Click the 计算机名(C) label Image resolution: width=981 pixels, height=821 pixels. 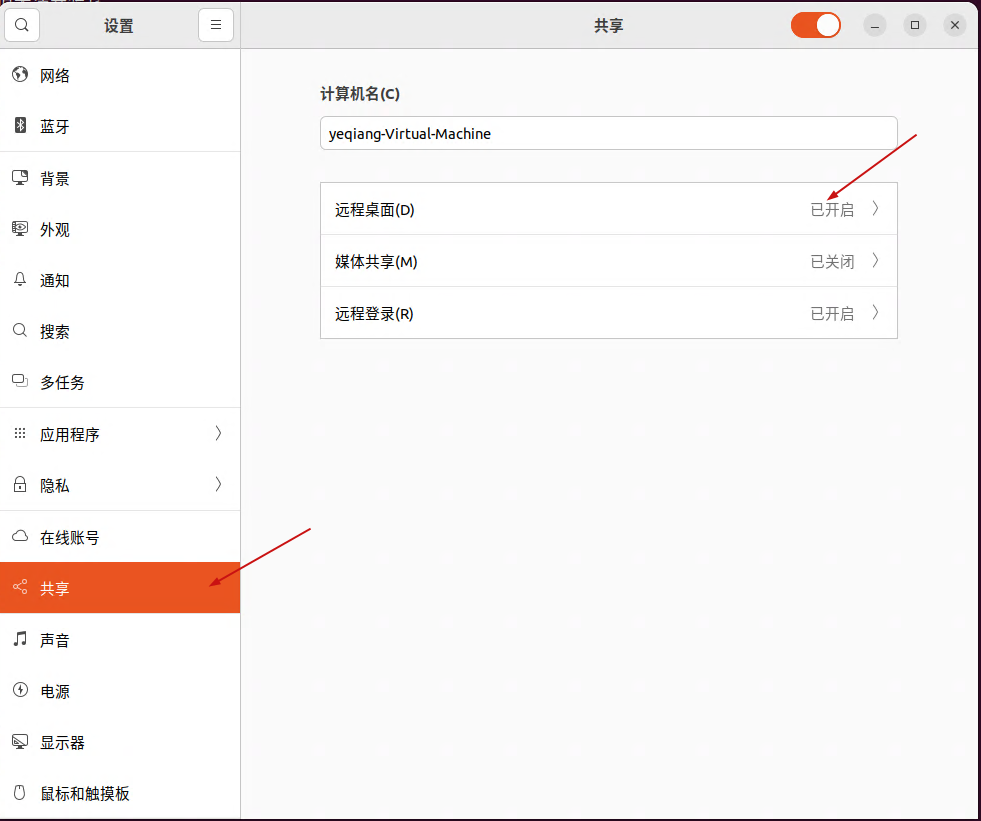click(x=360, y=94)
